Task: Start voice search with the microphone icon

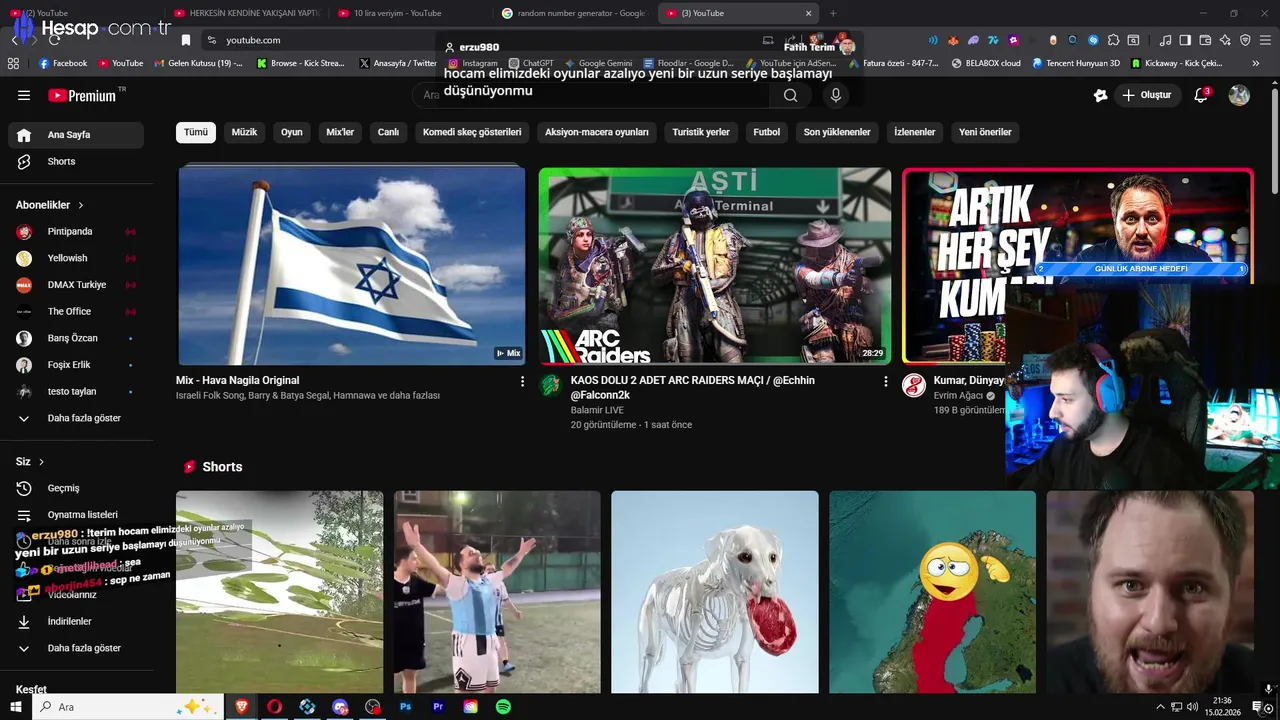Action: click(x=836, y=95)
